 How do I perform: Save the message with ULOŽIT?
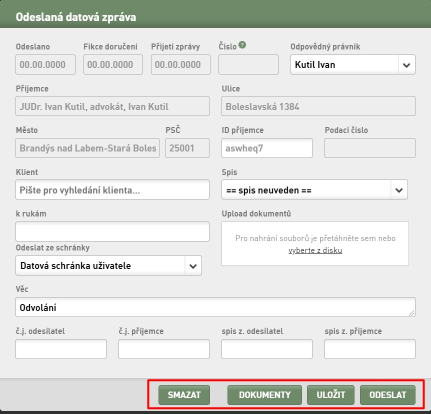tap(331, 395)
